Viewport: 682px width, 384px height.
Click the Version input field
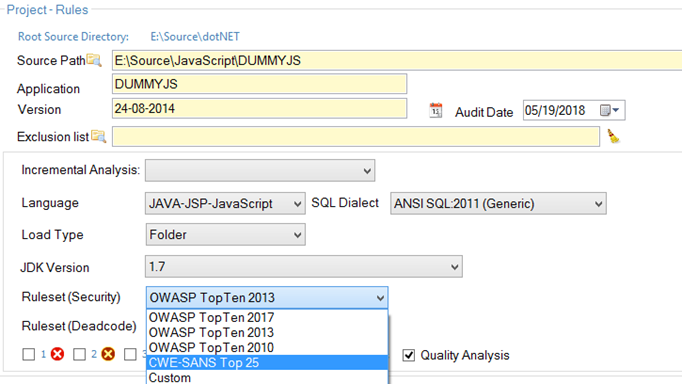259,108
